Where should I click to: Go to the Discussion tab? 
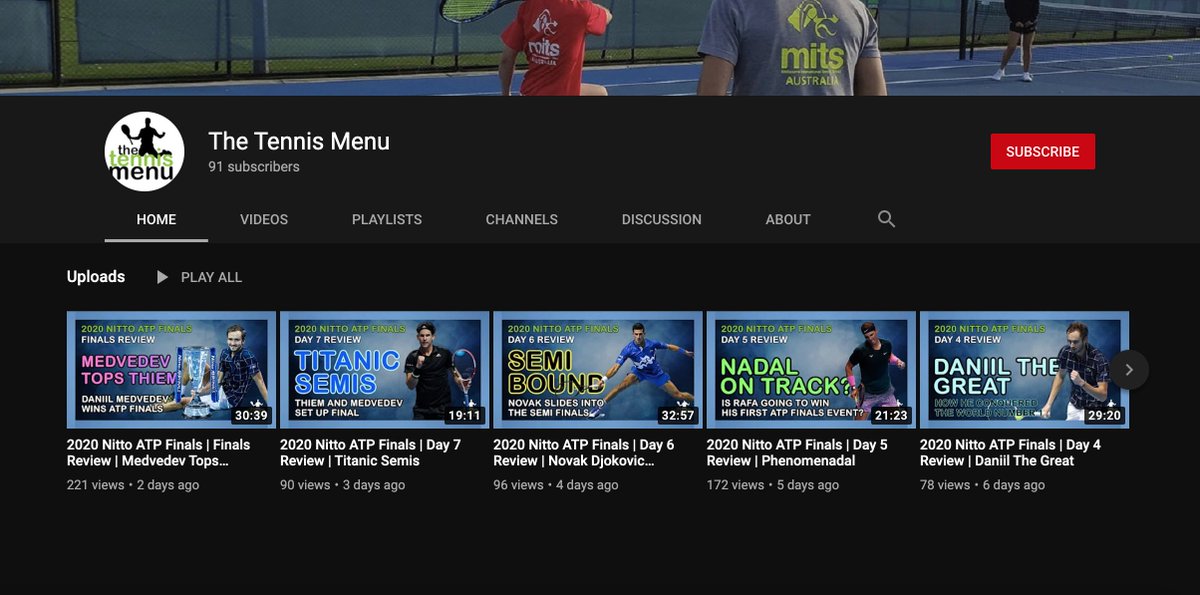click(x=662, y=220)
